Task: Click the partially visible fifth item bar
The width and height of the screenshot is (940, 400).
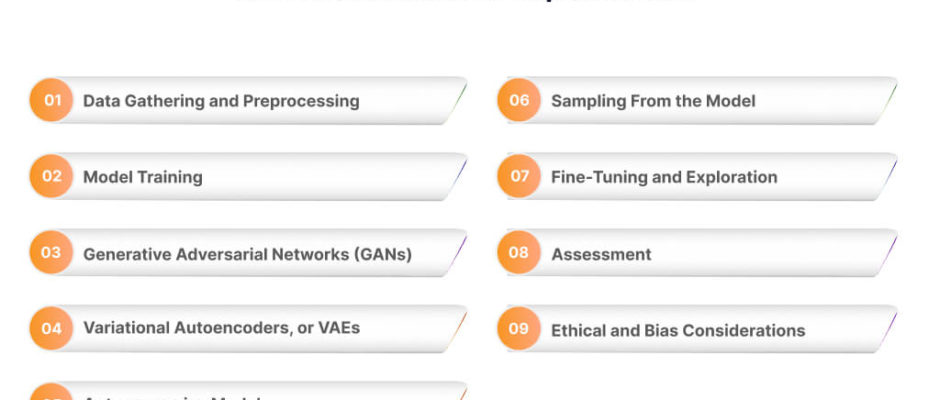Action: [x=248, y=392]
